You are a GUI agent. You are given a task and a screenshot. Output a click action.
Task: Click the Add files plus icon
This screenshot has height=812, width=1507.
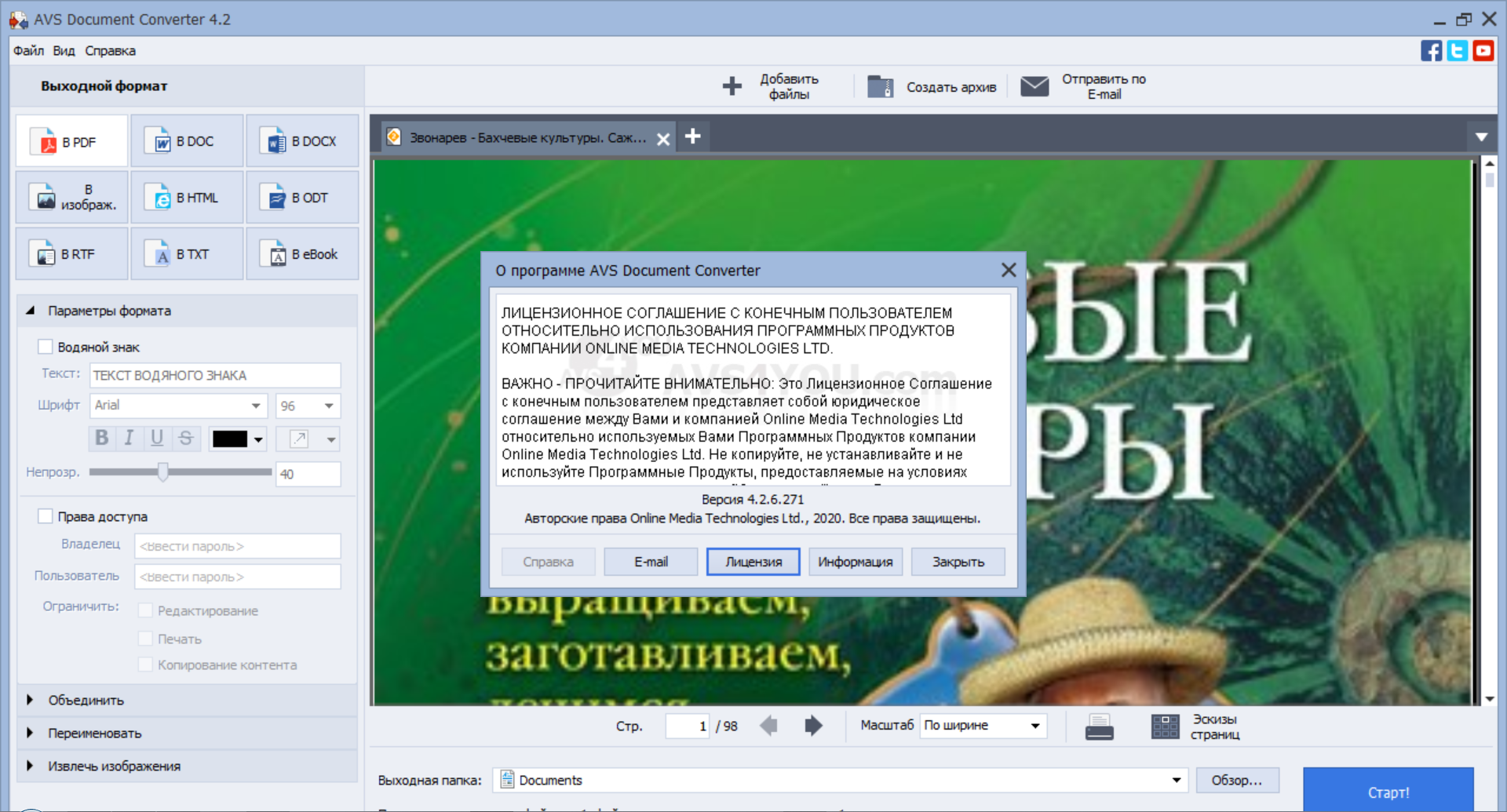pos(732,86)
